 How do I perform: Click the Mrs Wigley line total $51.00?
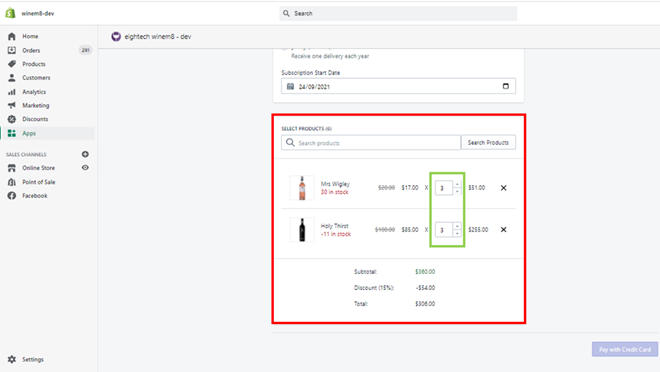[476, 188]
